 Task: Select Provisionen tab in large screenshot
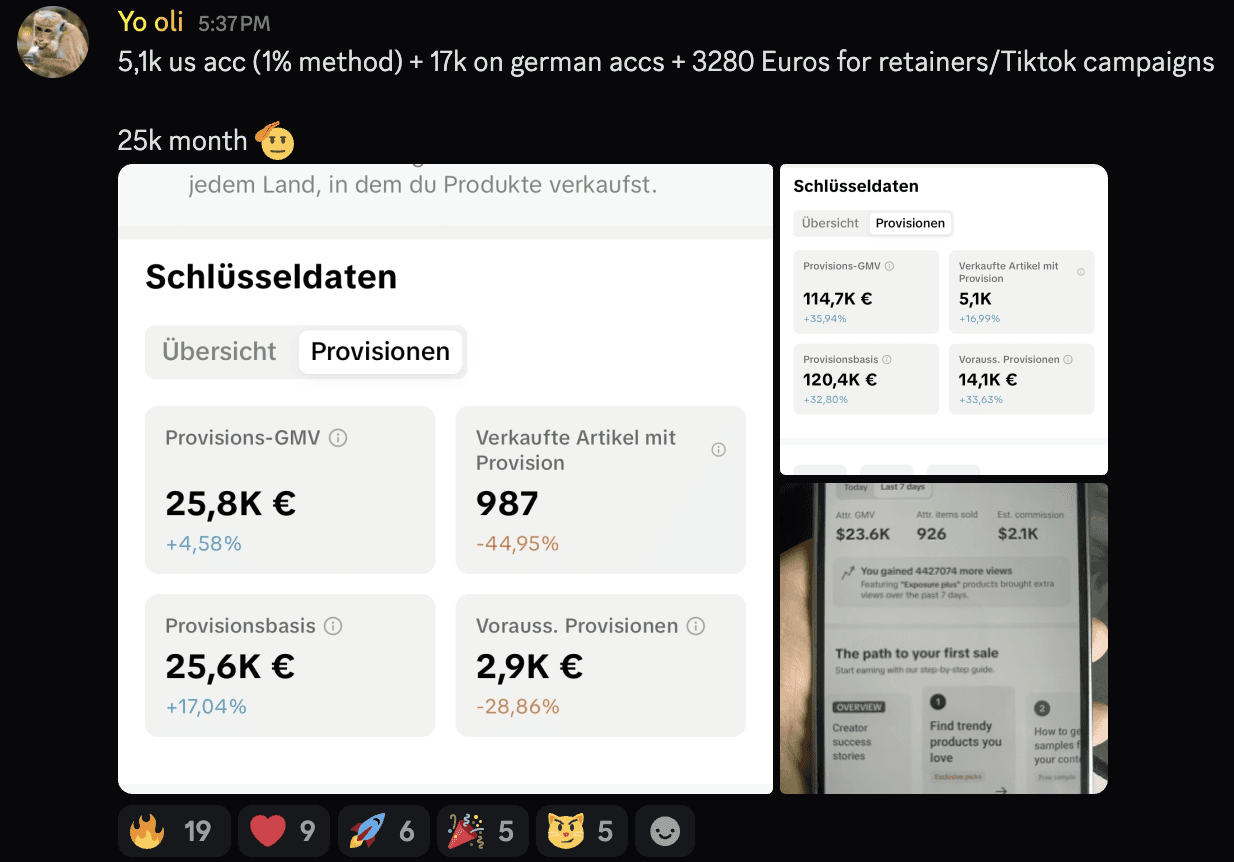click(380, 352)
